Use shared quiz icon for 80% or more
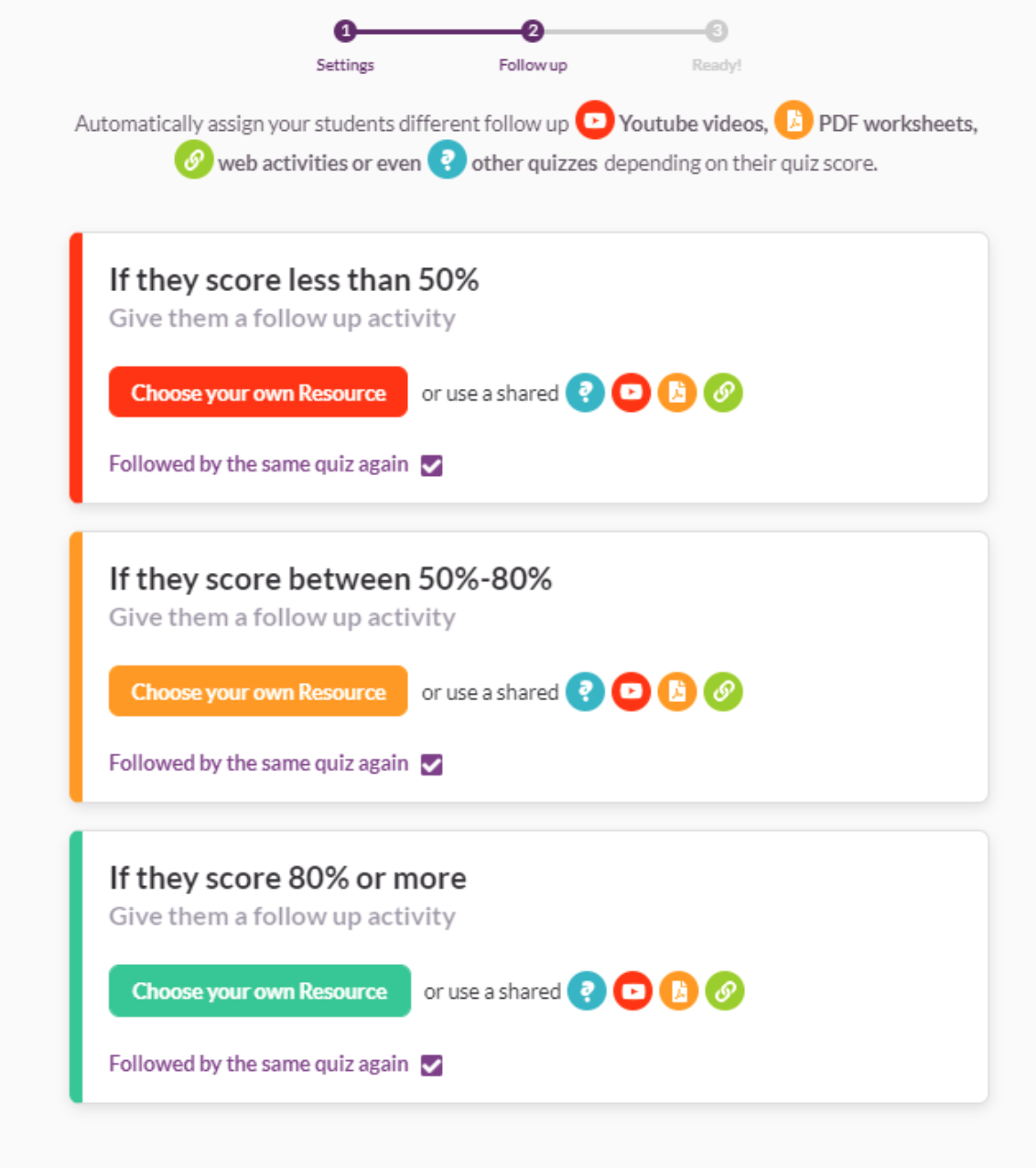The image size is (1036, 1168). 587,991
